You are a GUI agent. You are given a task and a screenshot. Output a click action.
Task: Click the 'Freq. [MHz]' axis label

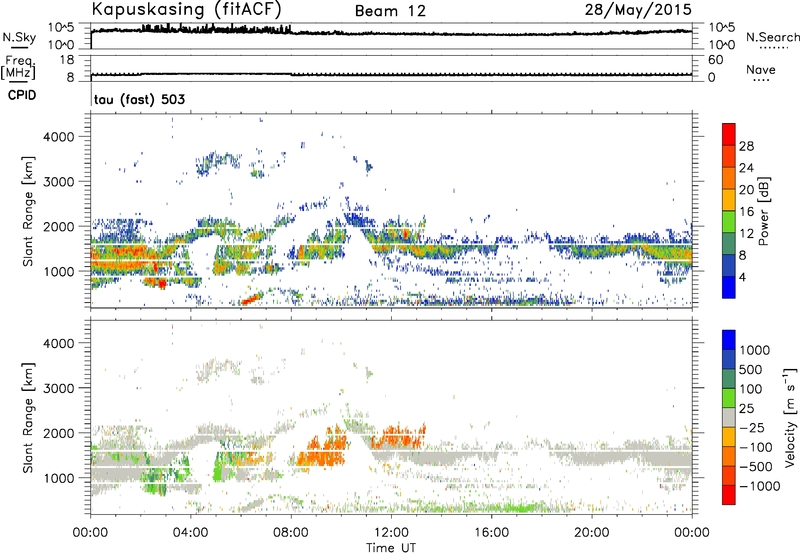(x=18, y=68)
